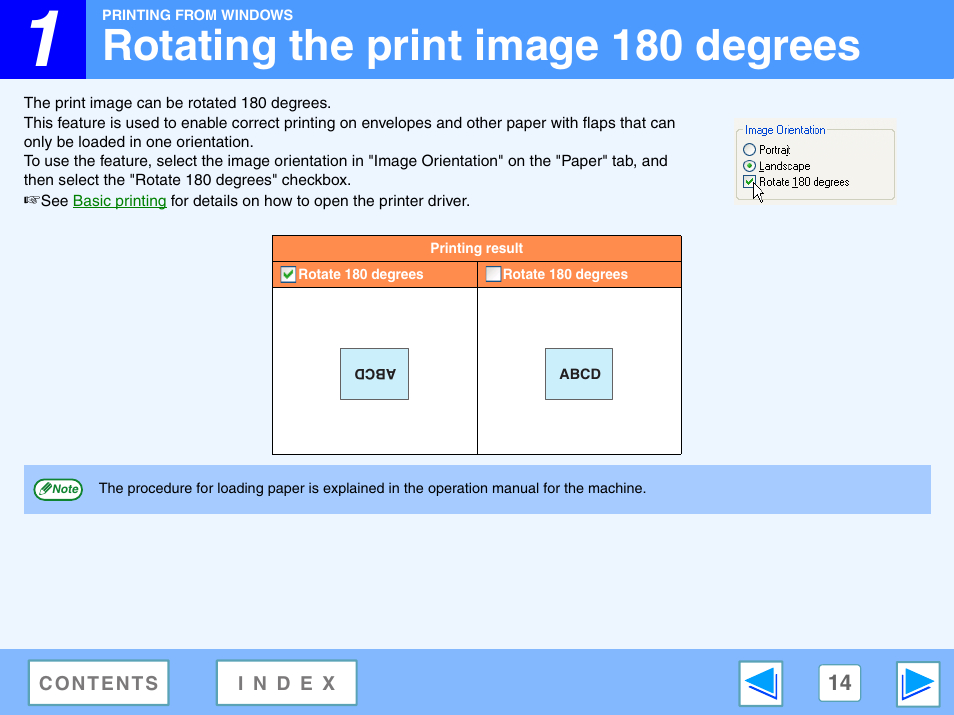
Task: Click checked Rotate 180 degrees table checkbox
Action: click(288, 274)
